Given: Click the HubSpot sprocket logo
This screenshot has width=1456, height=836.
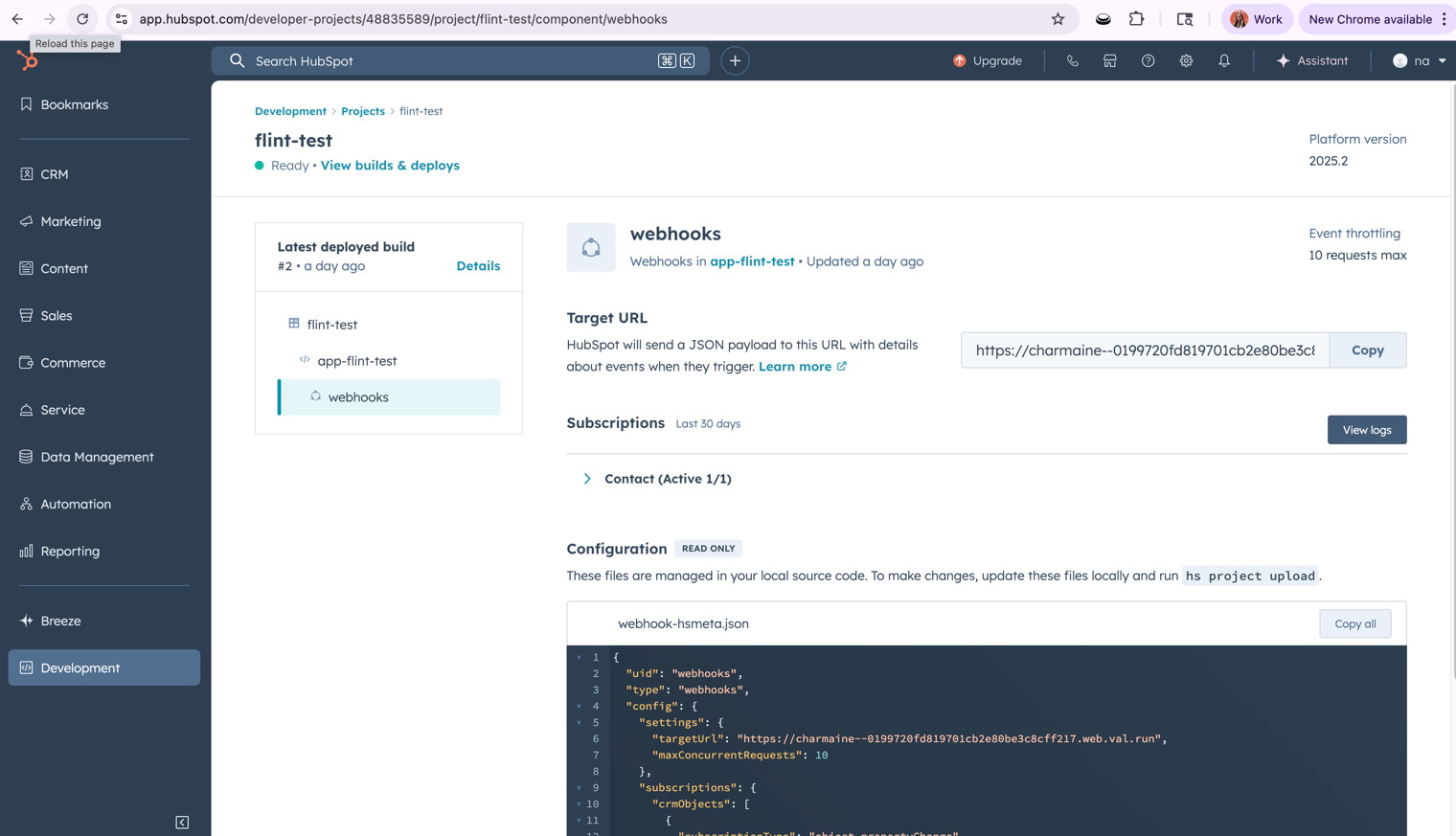Looking at the screenshot, I should click(x=27, y=60).
